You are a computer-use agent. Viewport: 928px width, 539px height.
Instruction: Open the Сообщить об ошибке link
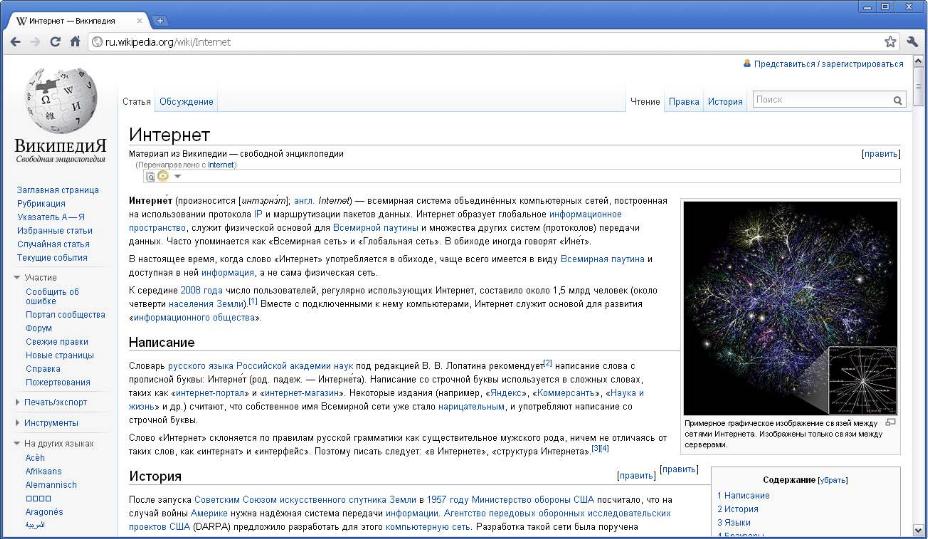[52, 296]
